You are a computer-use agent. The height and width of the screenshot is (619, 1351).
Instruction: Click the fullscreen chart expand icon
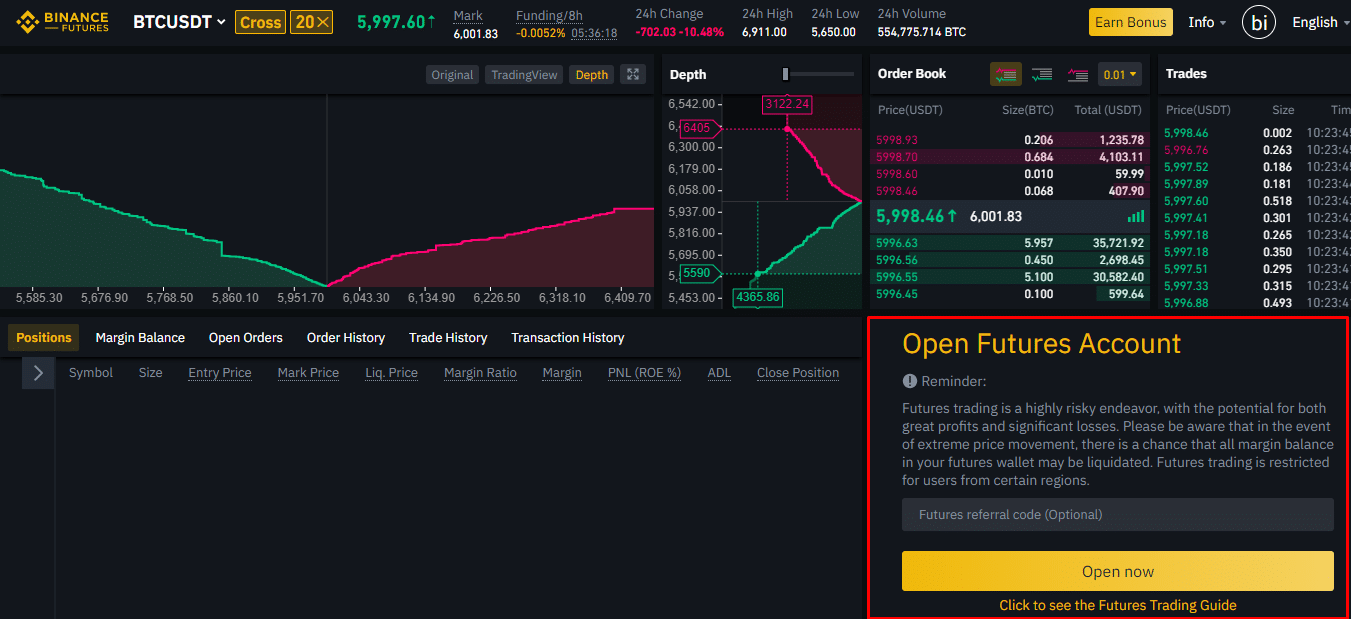(632, 74)
